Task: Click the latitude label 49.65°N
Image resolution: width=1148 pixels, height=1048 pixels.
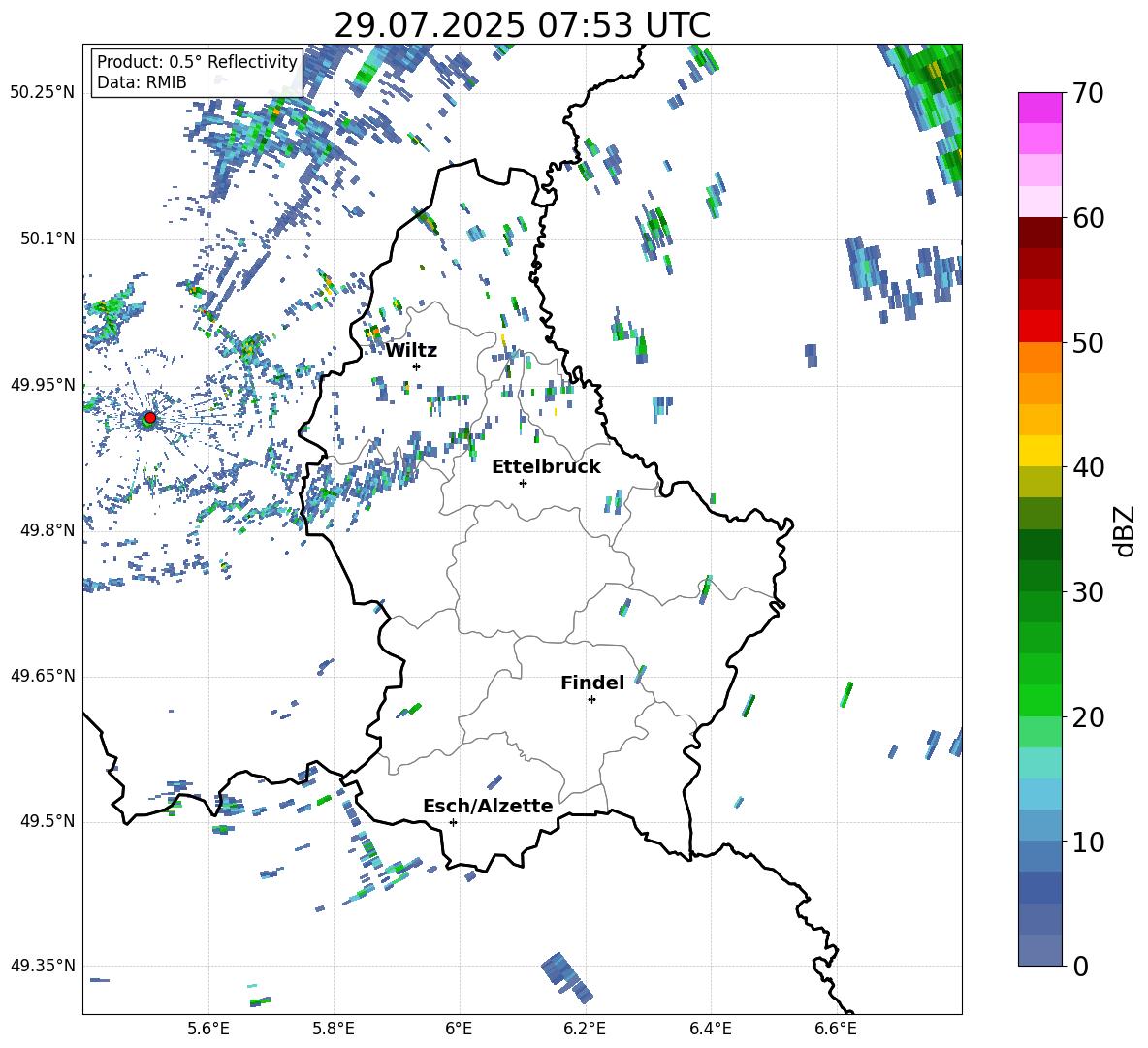Action: point(43,676)
